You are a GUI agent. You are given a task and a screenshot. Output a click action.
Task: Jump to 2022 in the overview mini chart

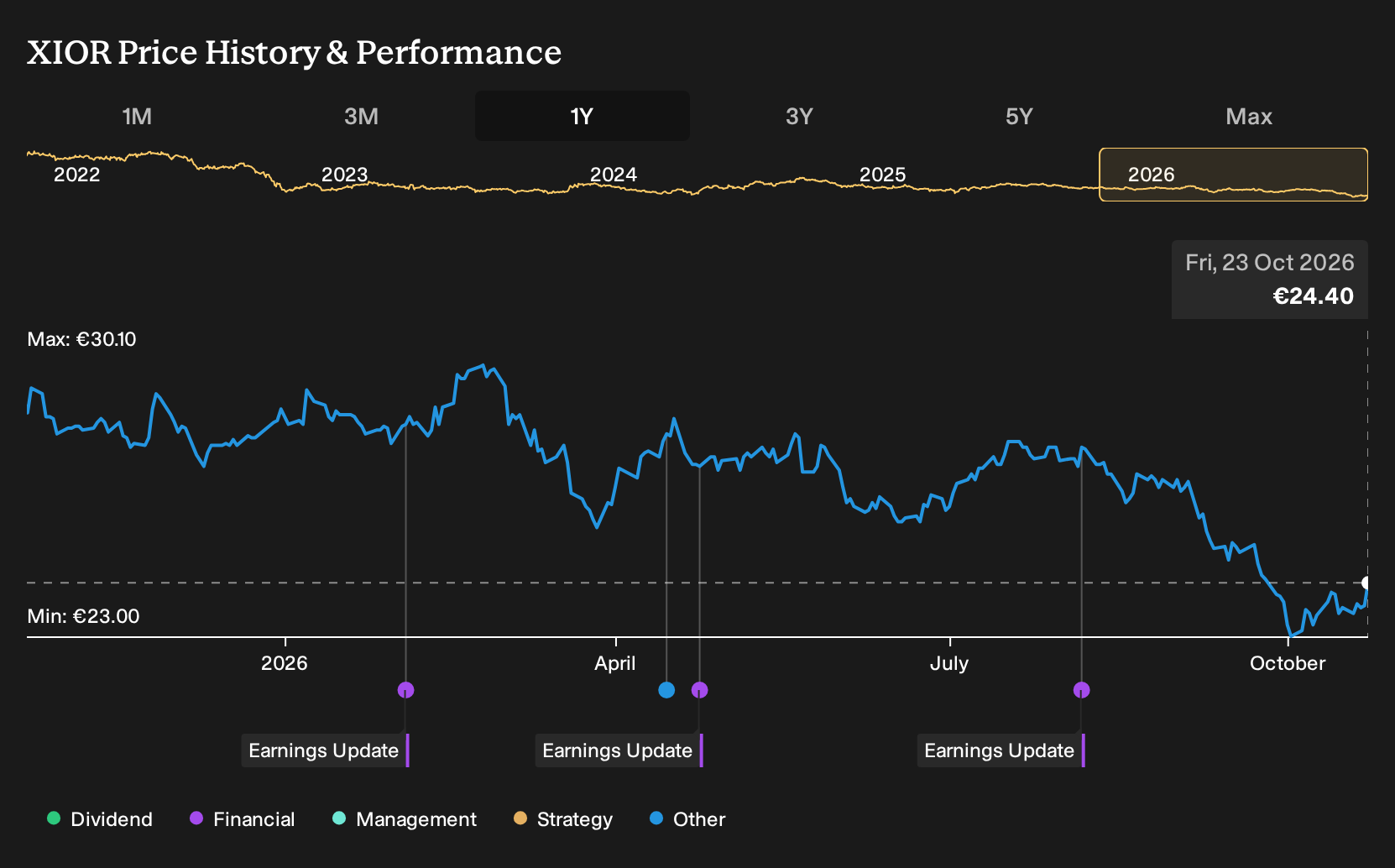coord(76,175)
